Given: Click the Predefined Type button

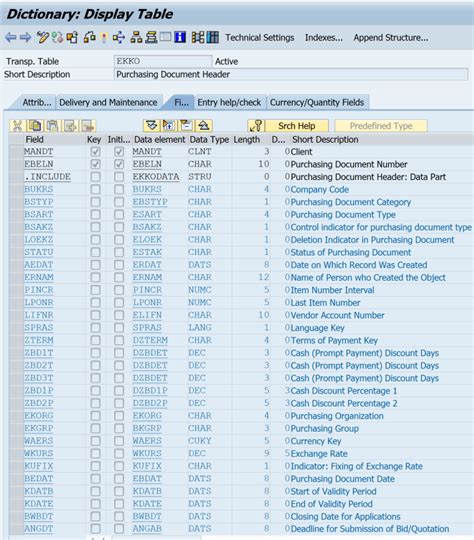Looking at the screenshot, I should click(x=381, y=126).
